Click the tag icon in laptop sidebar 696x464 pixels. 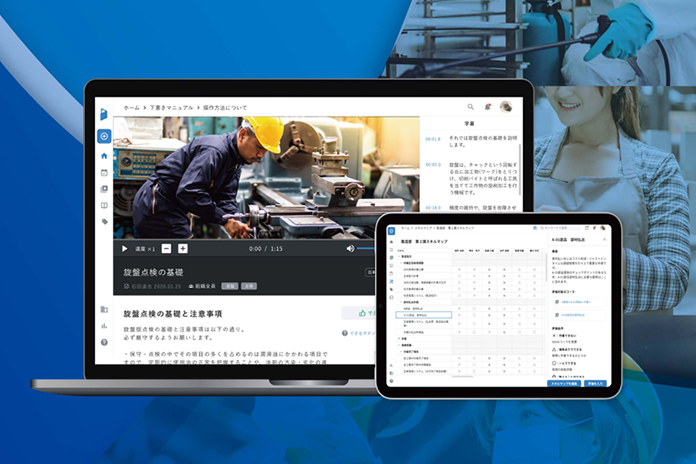tap(104, 221)
